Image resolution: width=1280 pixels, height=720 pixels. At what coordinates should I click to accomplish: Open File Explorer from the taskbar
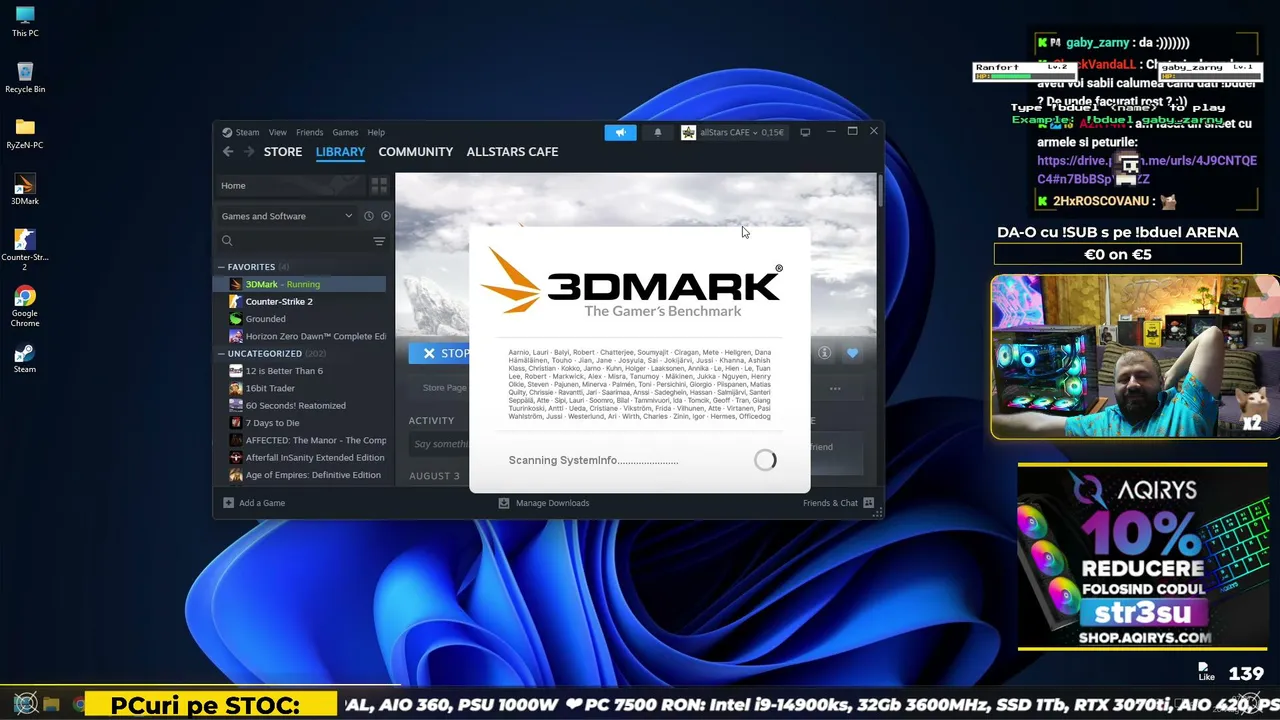click(x=52, y=705)
